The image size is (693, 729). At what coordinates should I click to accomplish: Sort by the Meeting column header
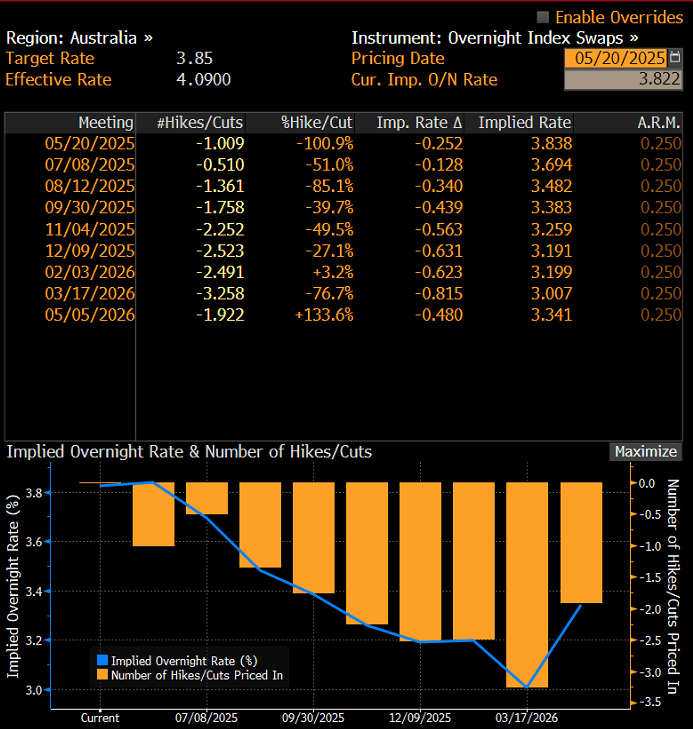[x=105, y=123]
